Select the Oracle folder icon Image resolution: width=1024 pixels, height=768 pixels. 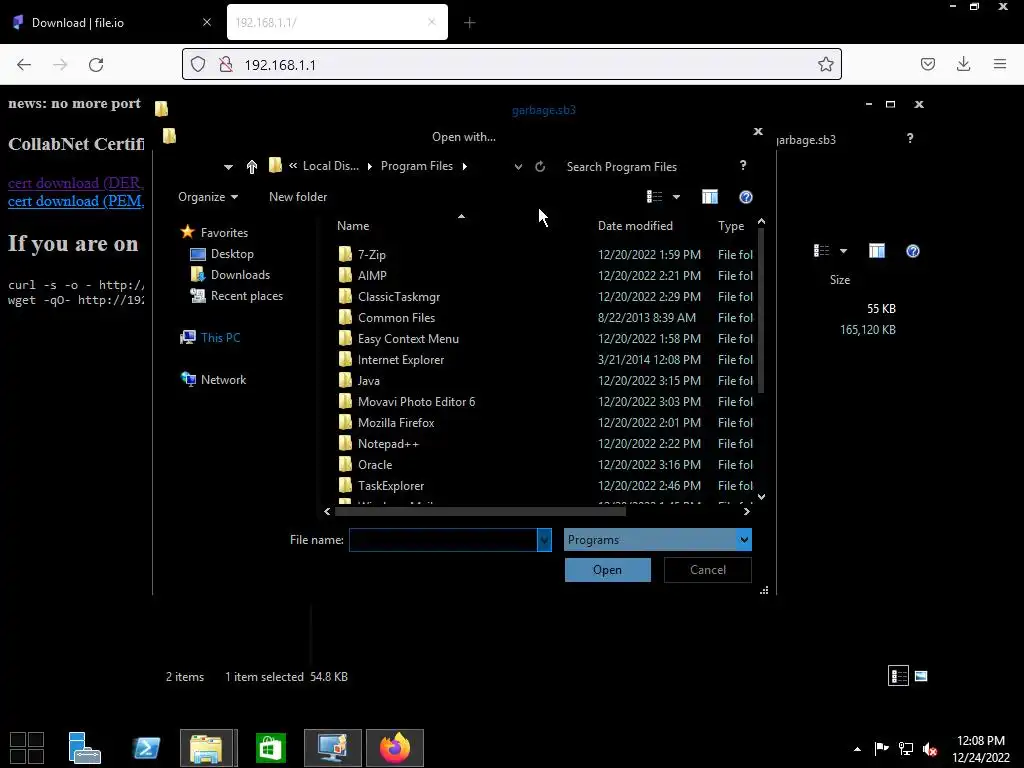point(345,464)
